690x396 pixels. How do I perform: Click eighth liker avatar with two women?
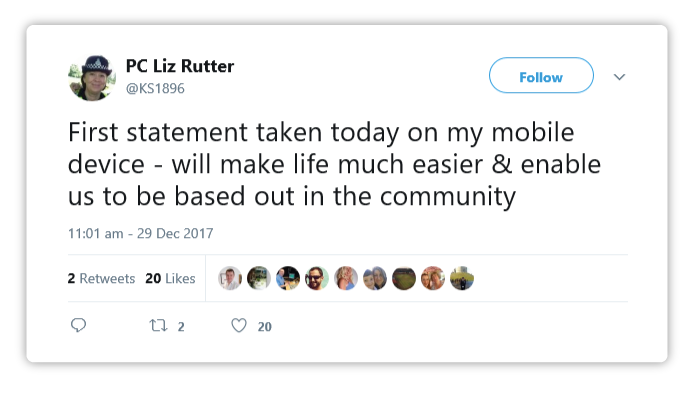pos(433,278)
